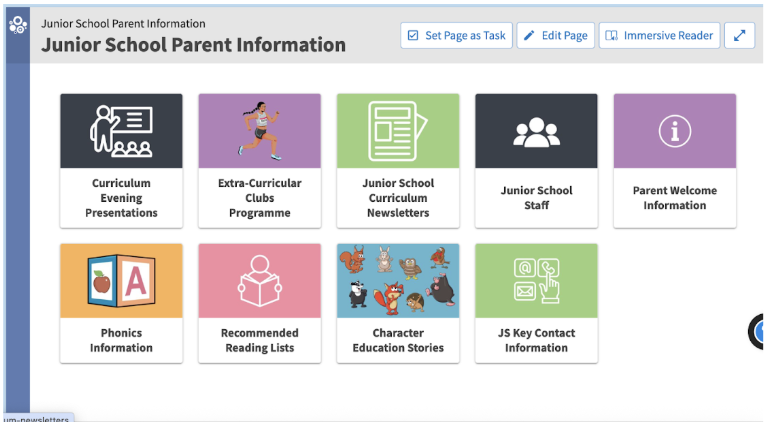Open the Curriculum Evening Presentations icon tile
Image resolution: width=770 pixels, height=422 pixels.
coord(121,131)
